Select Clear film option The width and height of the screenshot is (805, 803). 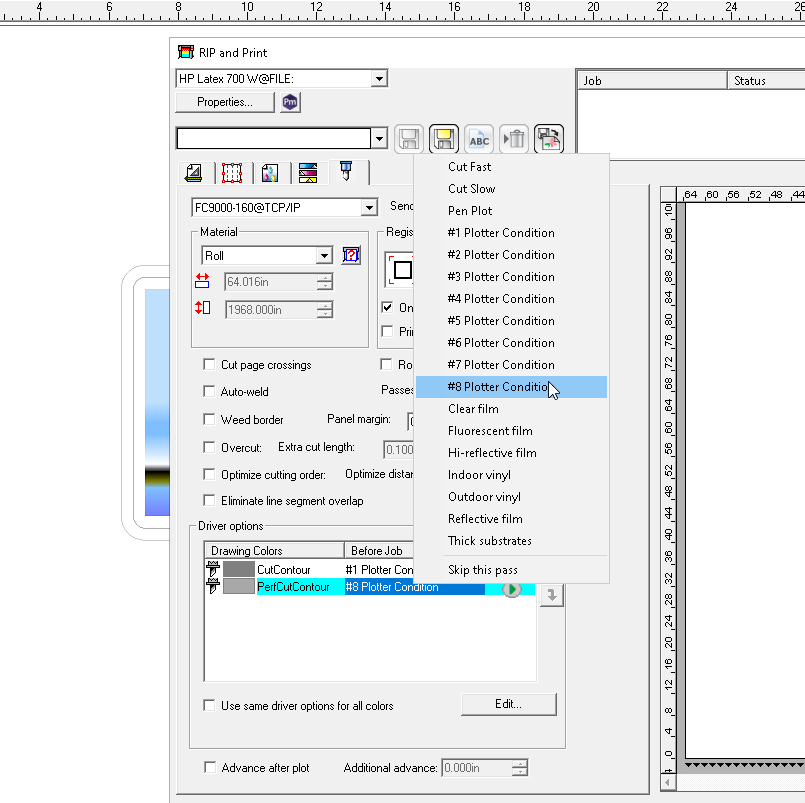click(x=511, y=409)
